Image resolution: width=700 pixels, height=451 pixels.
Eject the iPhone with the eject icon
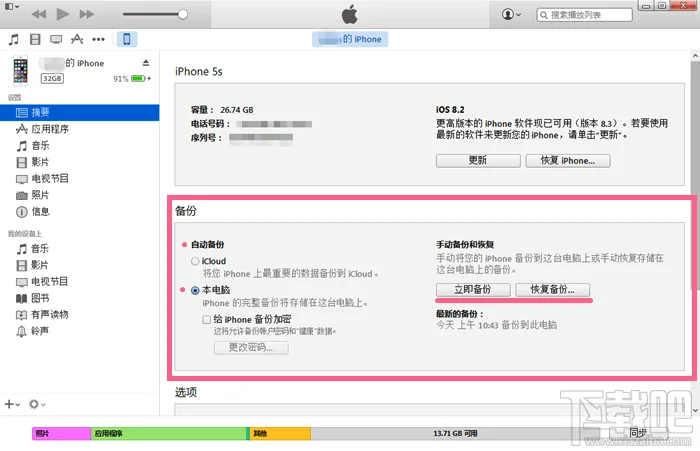pos(146,63)
